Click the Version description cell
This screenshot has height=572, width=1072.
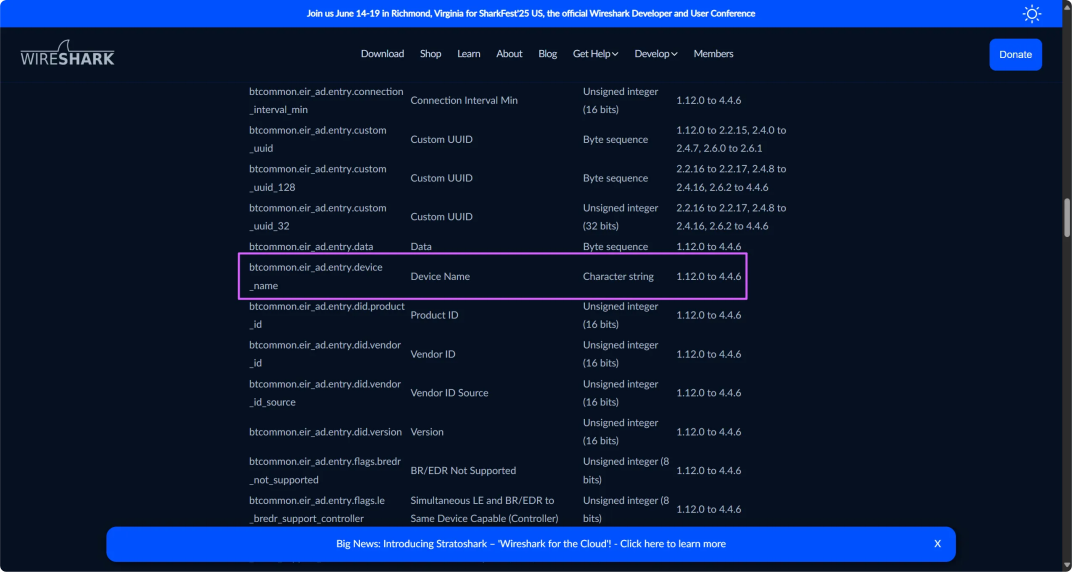point(427,432)
